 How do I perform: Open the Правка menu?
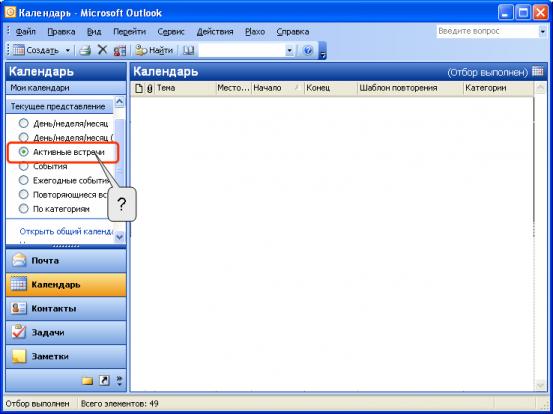61,32
